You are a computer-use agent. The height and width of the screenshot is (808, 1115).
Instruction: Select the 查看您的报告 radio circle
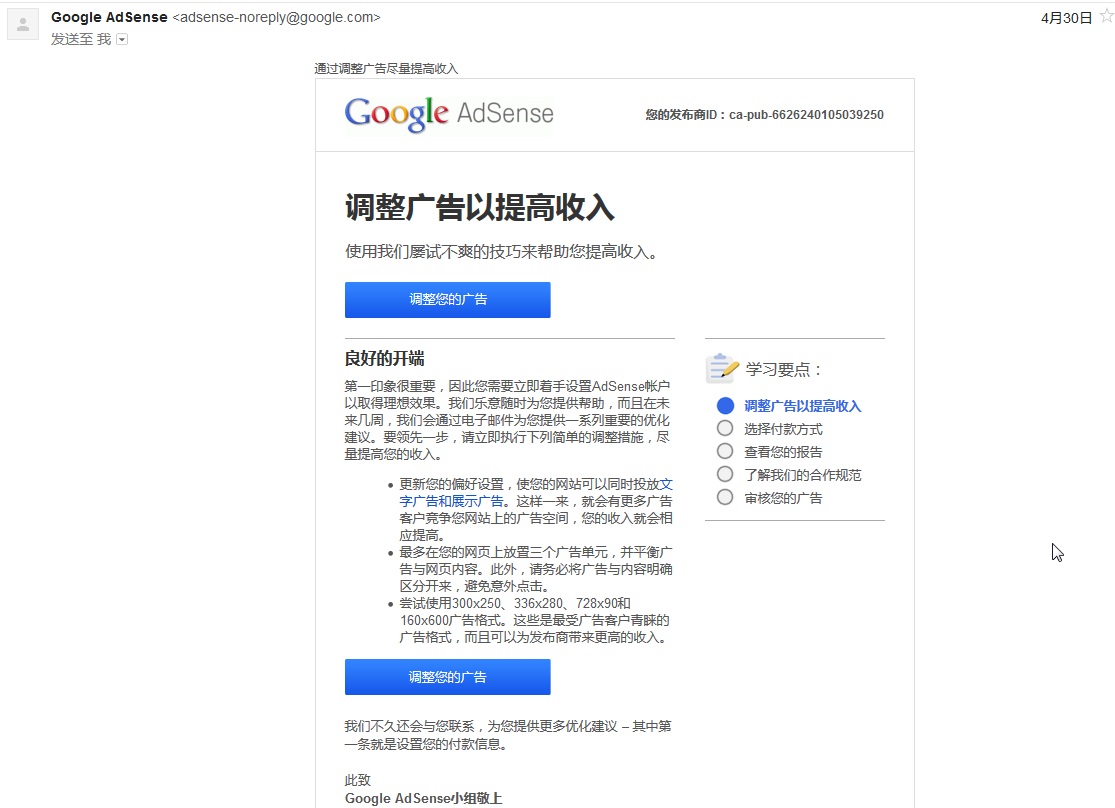click(x=725, y=451)
